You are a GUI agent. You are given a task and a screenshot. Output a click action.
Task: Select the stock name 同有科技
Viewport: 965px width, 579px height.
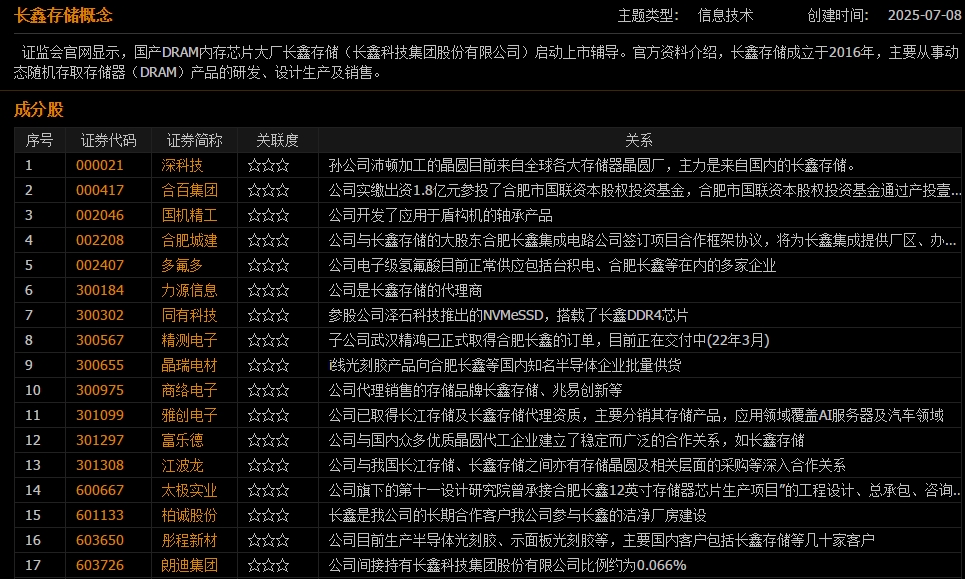point(189,315)
